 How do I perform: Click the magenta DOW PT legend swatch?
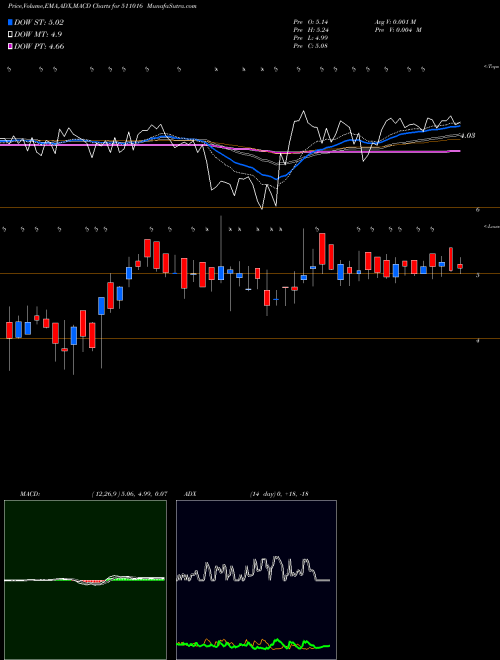[x=10, y=46]
